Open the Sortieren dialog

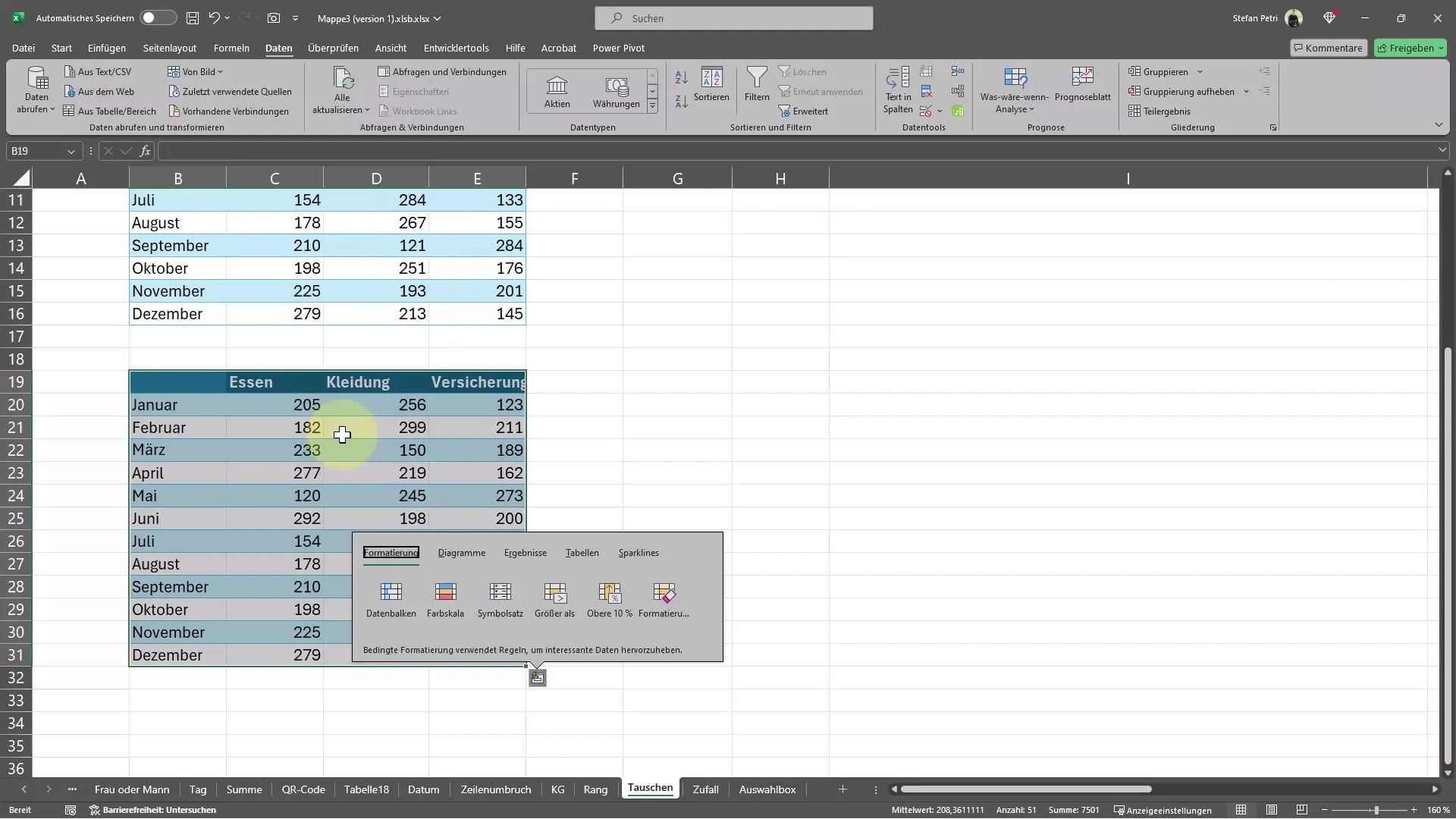(711, 84)
